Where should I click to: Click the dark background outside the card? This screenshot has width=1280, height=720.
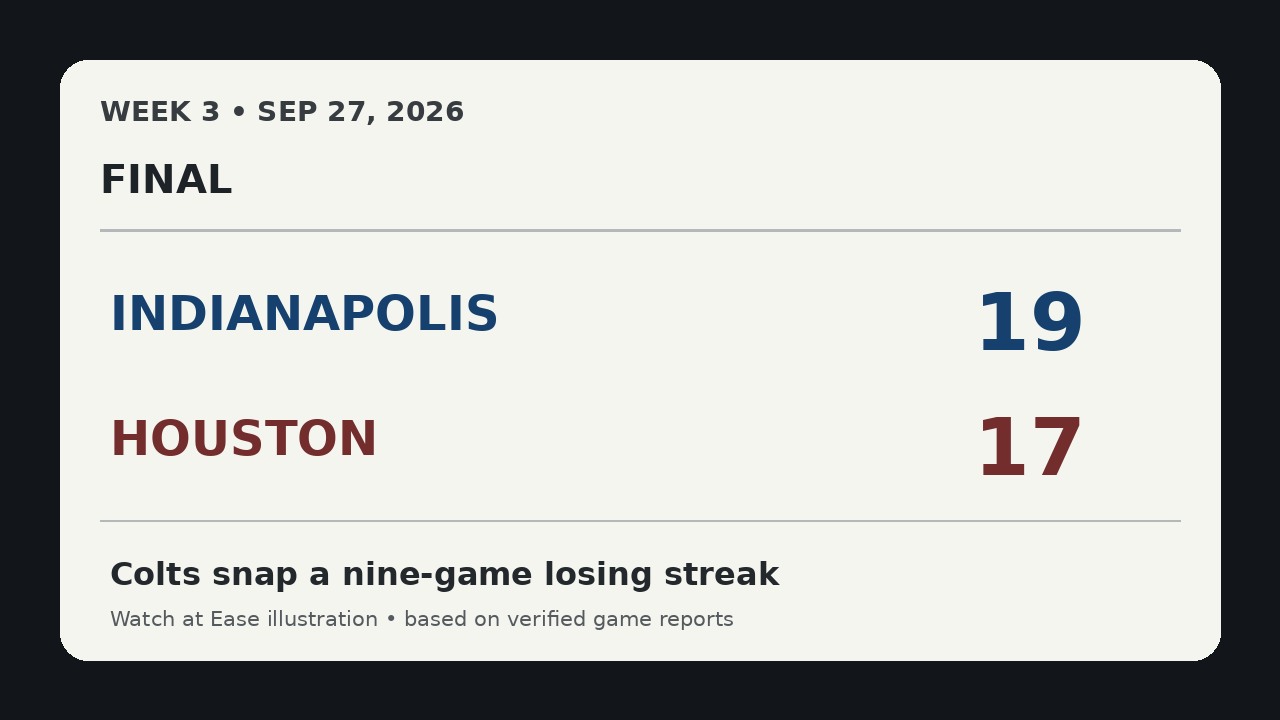pos(640,28)
